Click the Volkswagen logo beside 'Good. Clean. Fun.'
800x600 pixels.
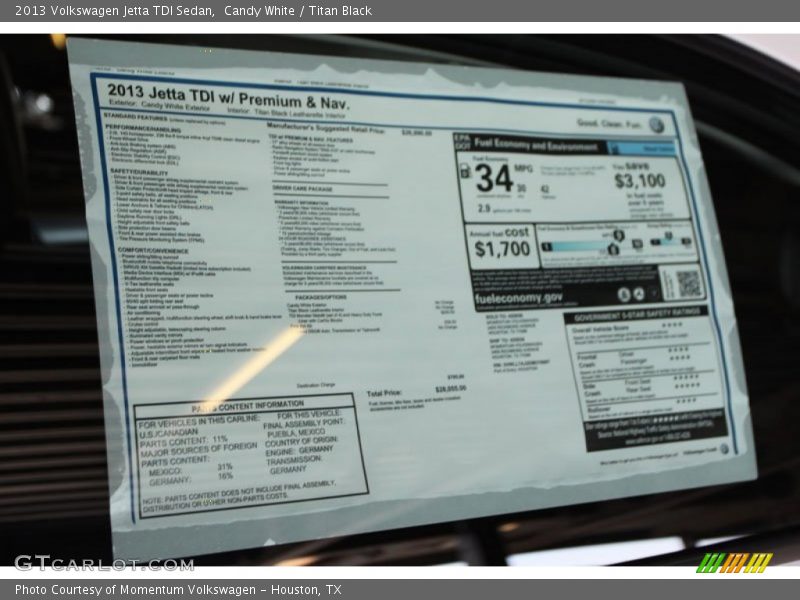point(656,124)
